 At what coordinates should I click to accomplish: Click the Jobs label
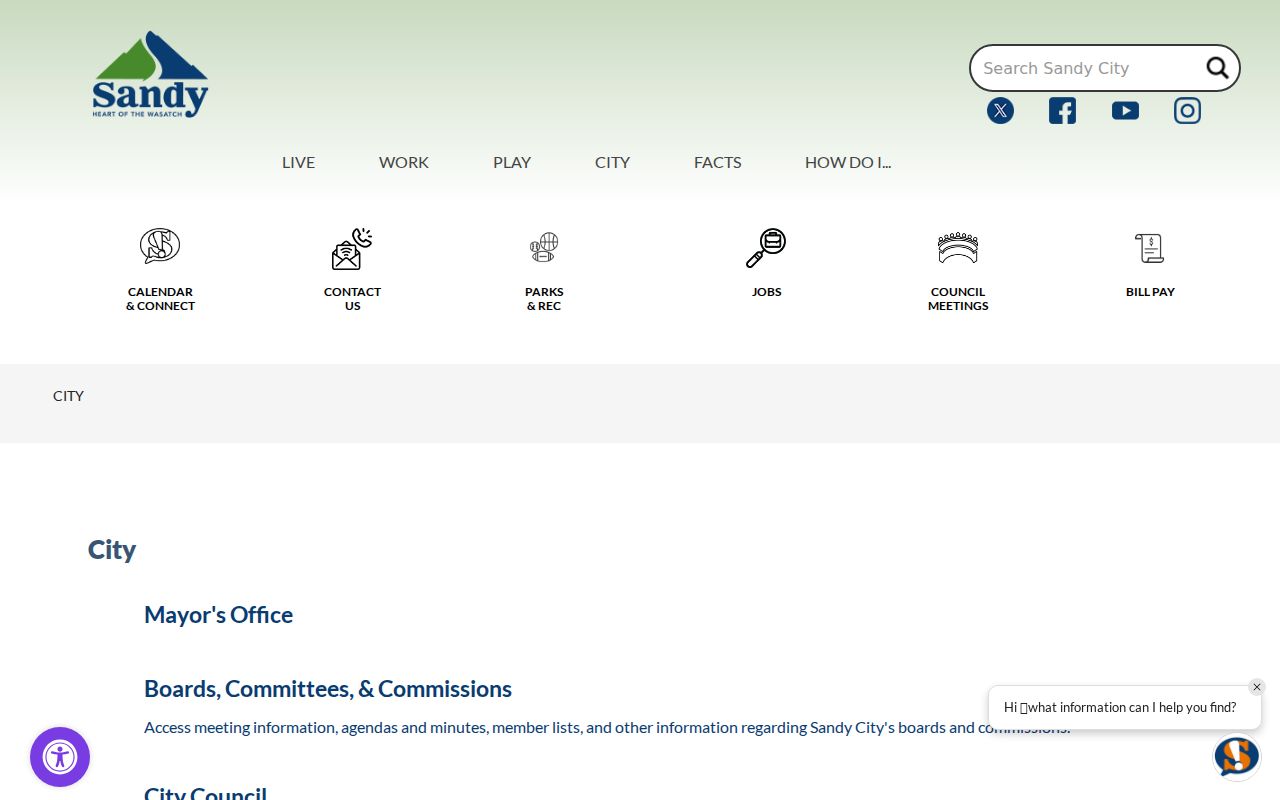tap(767, 292)
